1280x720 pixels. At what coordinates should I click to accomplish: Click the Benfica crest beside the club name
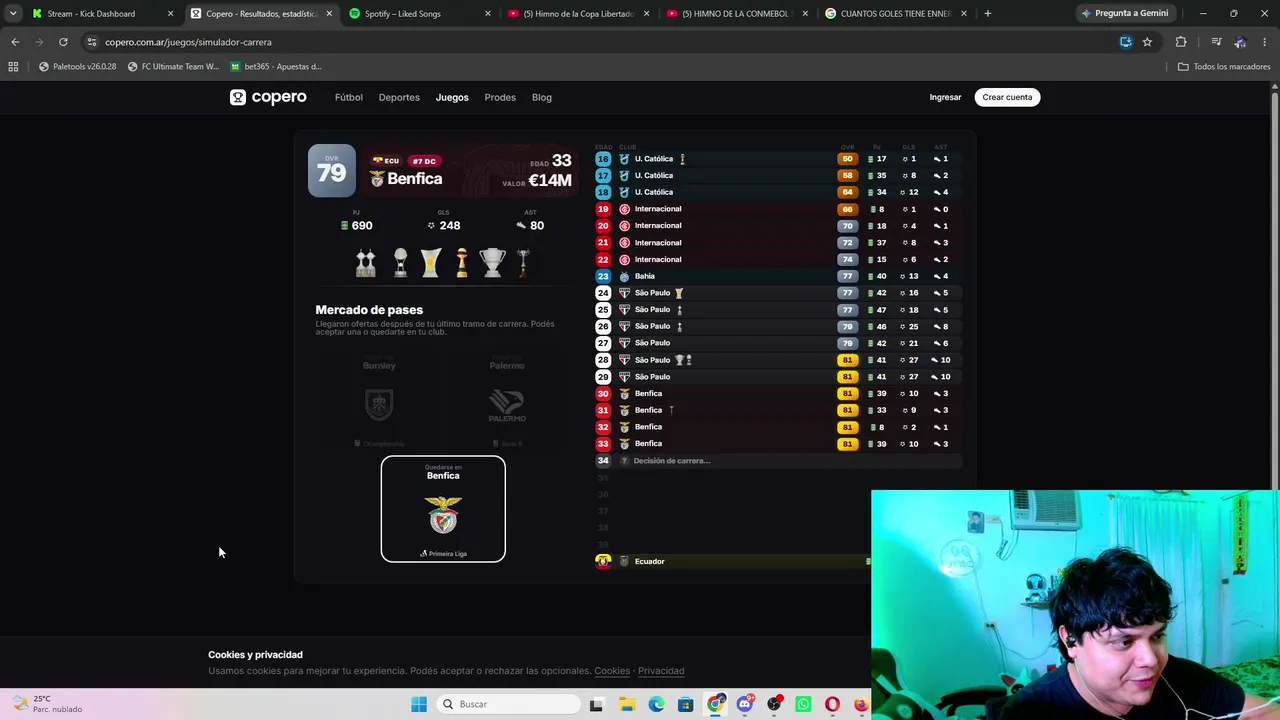click(x=377, y=179)
